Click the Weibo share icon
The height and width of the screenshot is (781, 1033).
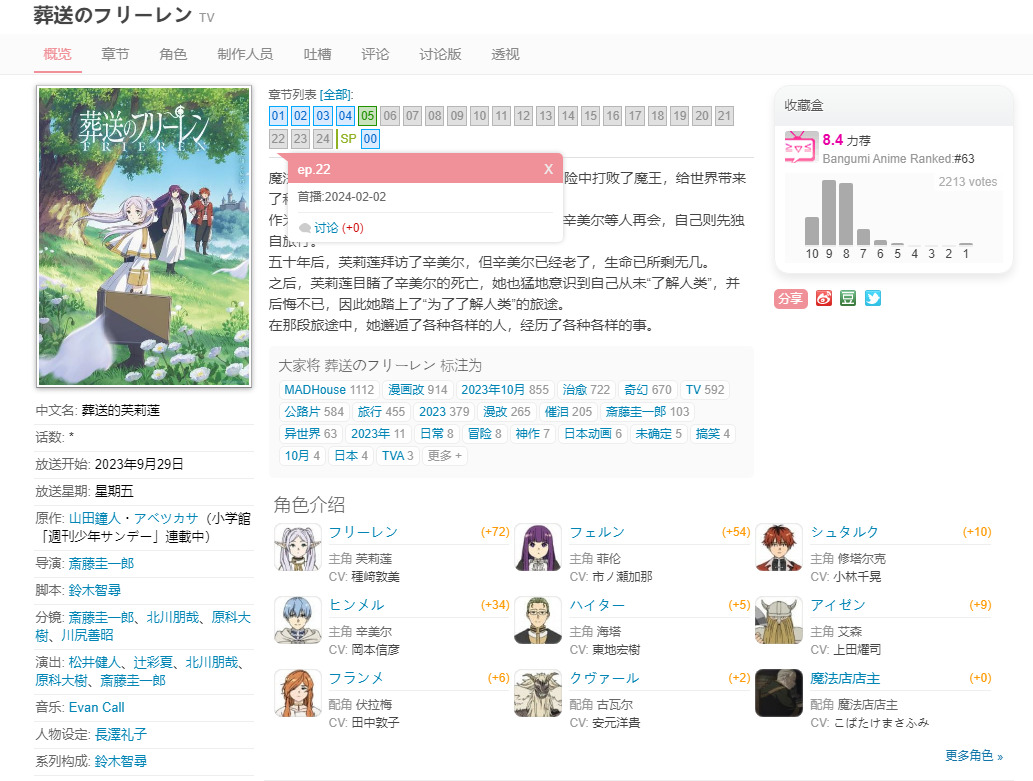[824, 299]
